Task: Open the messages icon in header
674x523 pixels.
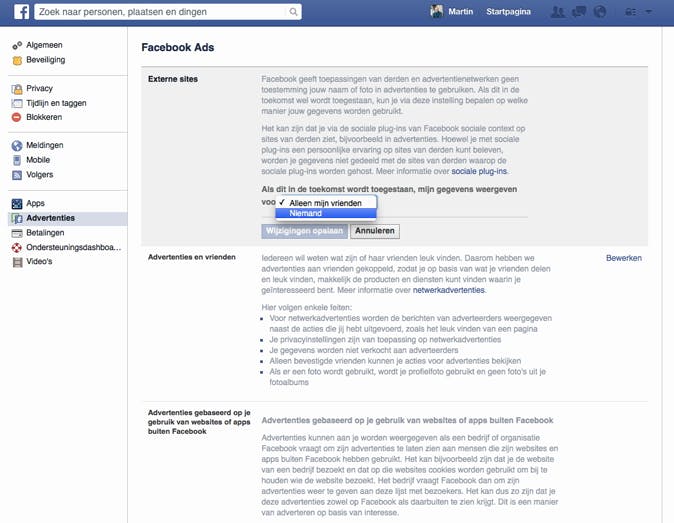Action: pos(579,12)
